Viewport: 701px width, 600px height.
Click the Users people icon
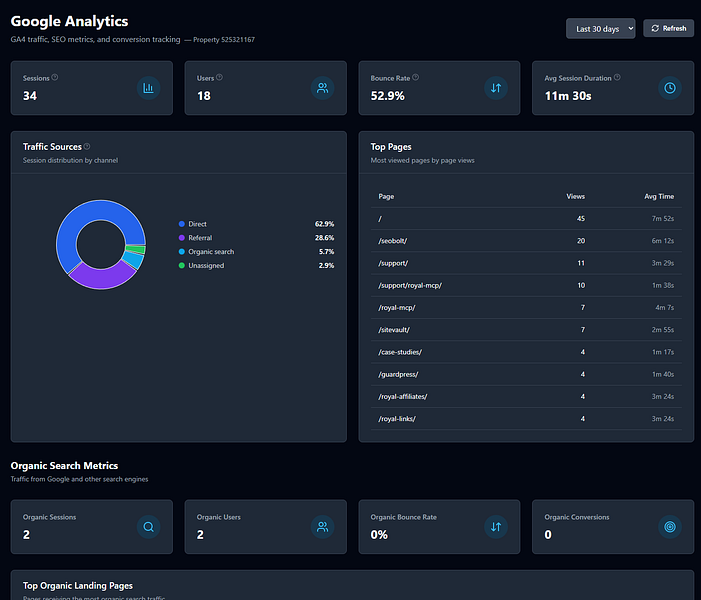[322, 88]
